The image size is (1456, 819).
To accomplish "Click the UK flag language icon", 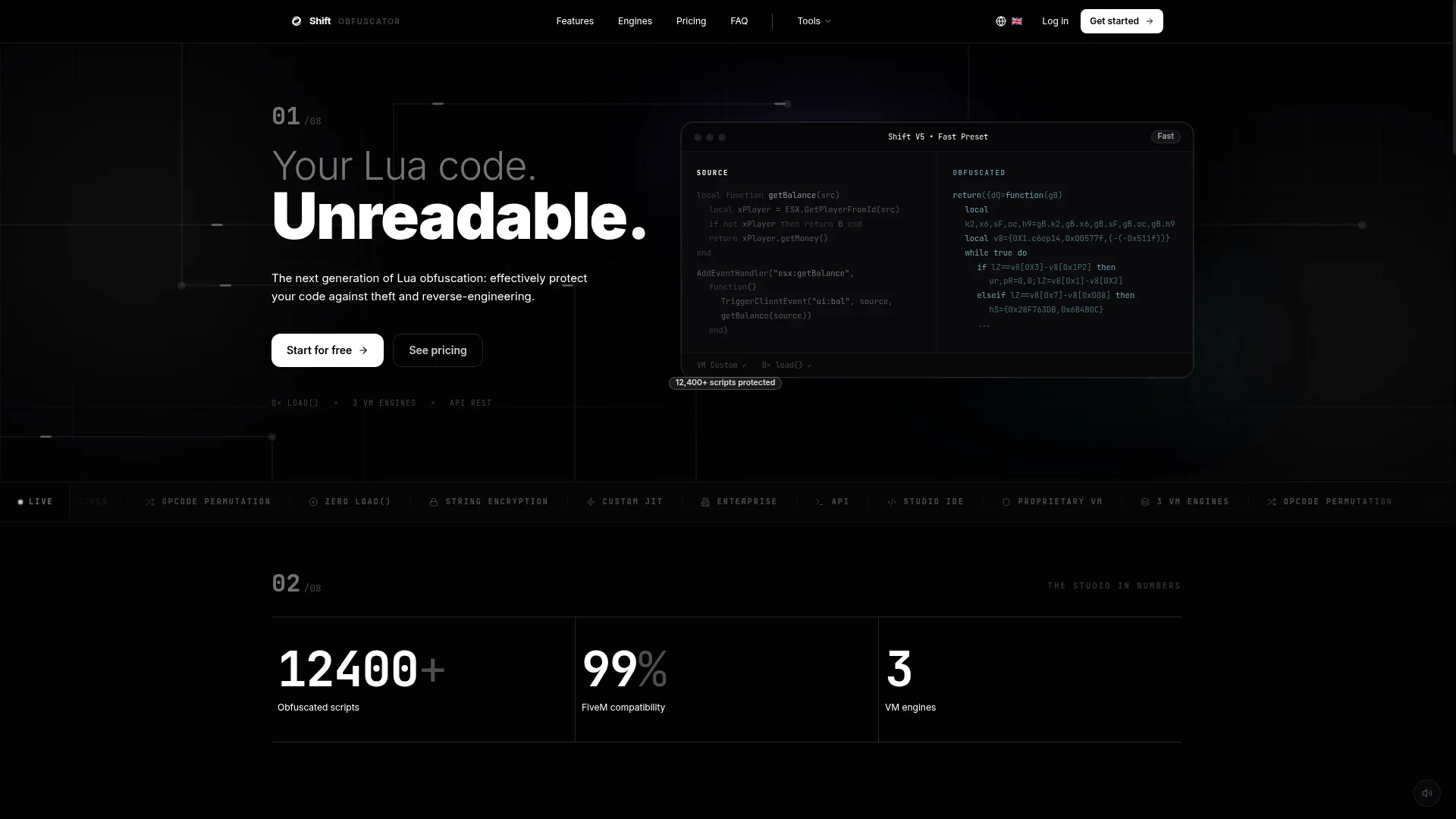I will tap(1017, 21).
